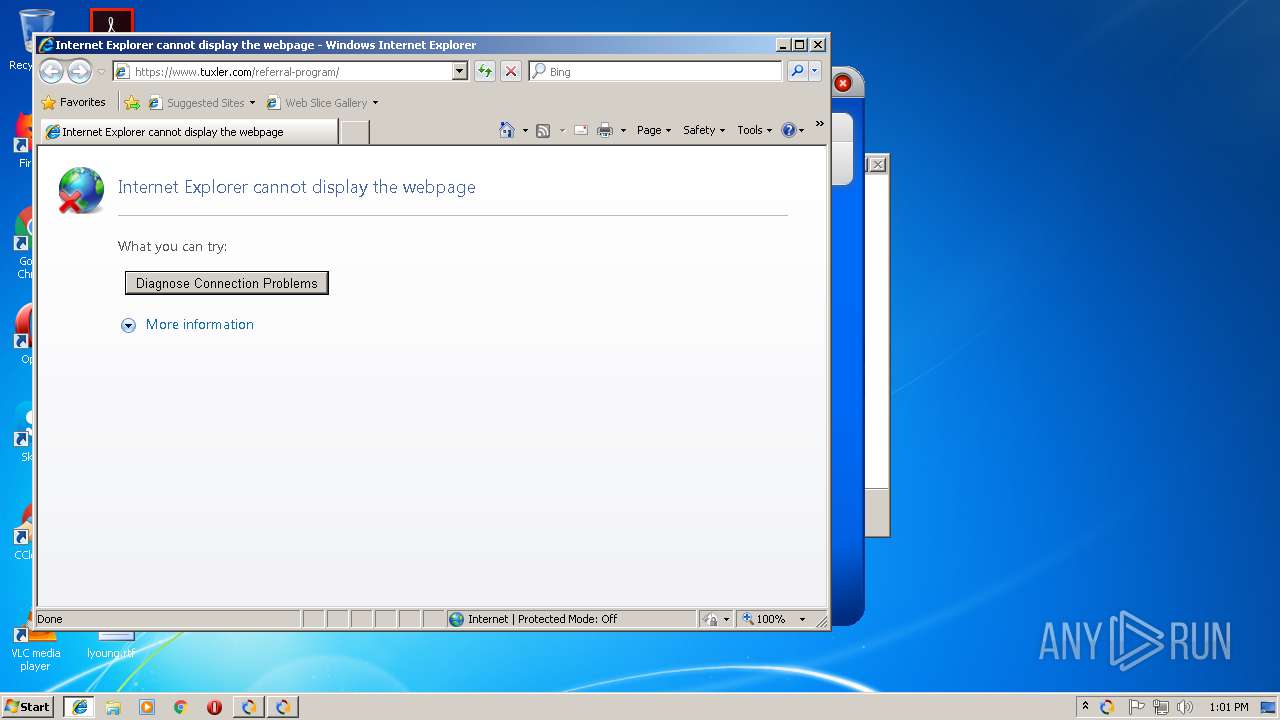
Task: Refresh the page with green arrows icon
Action: point(484,71)
